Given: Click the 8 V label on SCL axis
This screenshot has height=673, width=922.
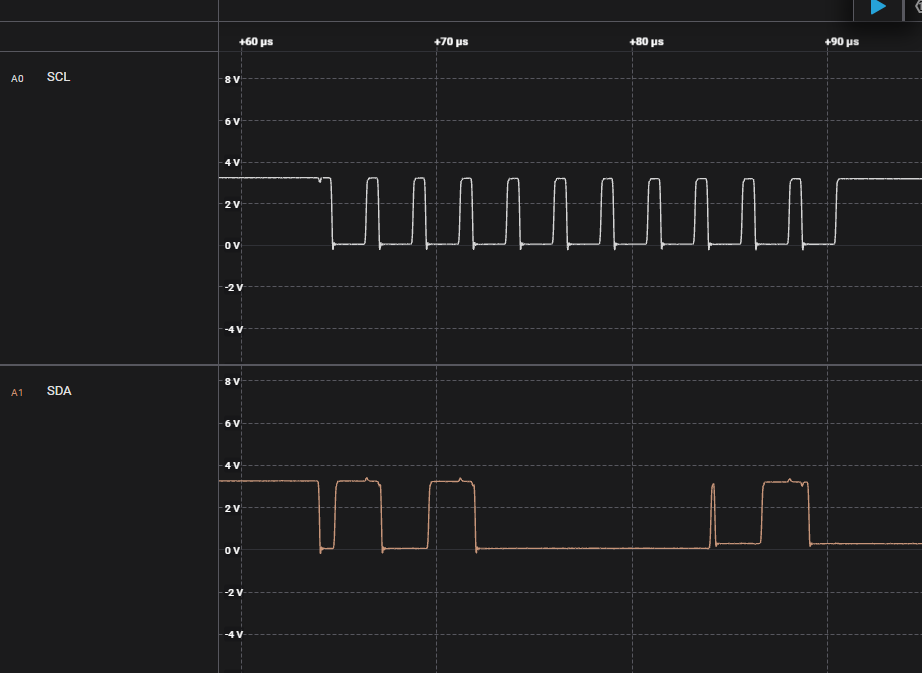Looking at the screenshot, I should pos(232,79).
